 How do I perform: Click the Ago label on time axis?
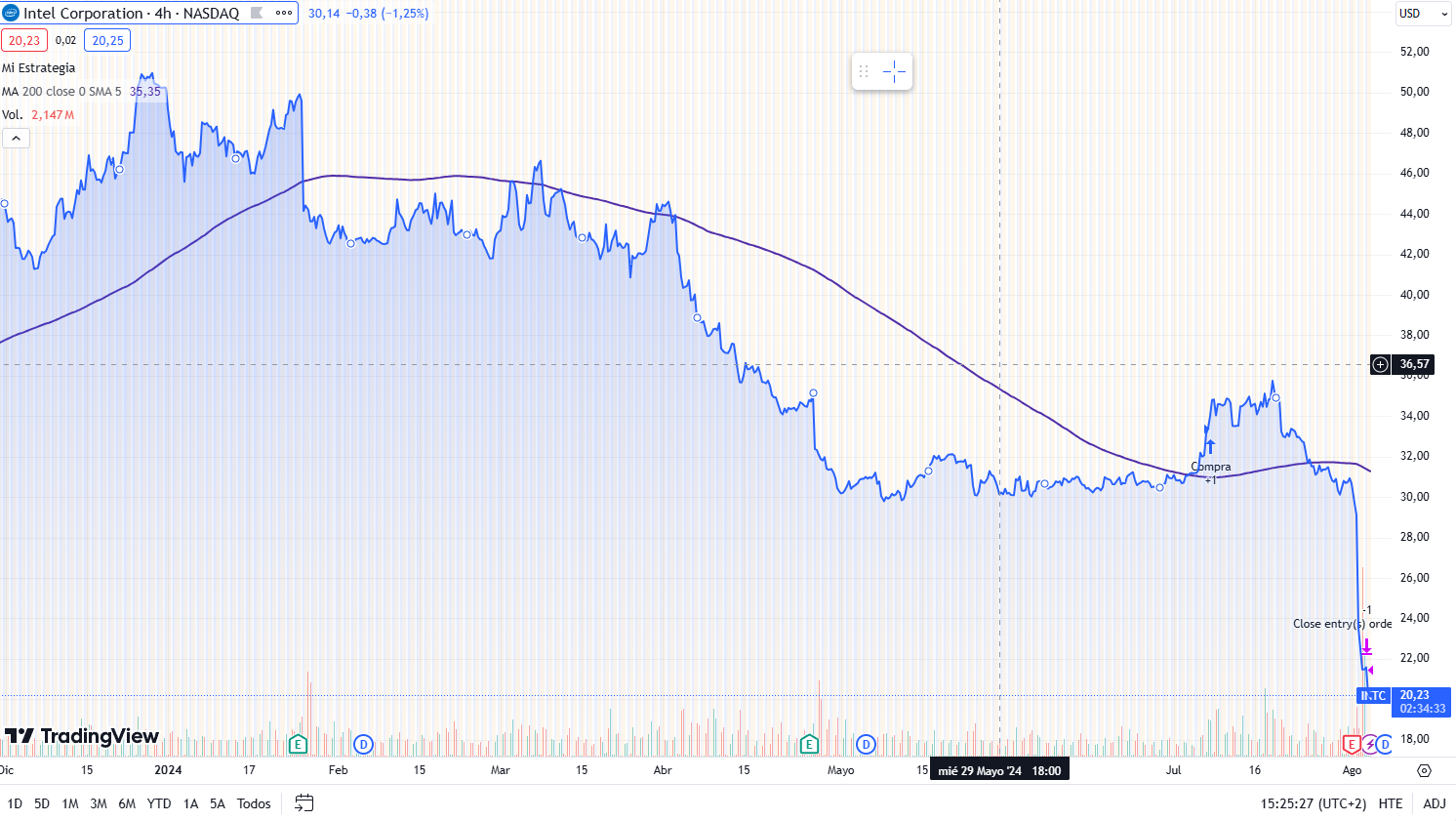1352,770
